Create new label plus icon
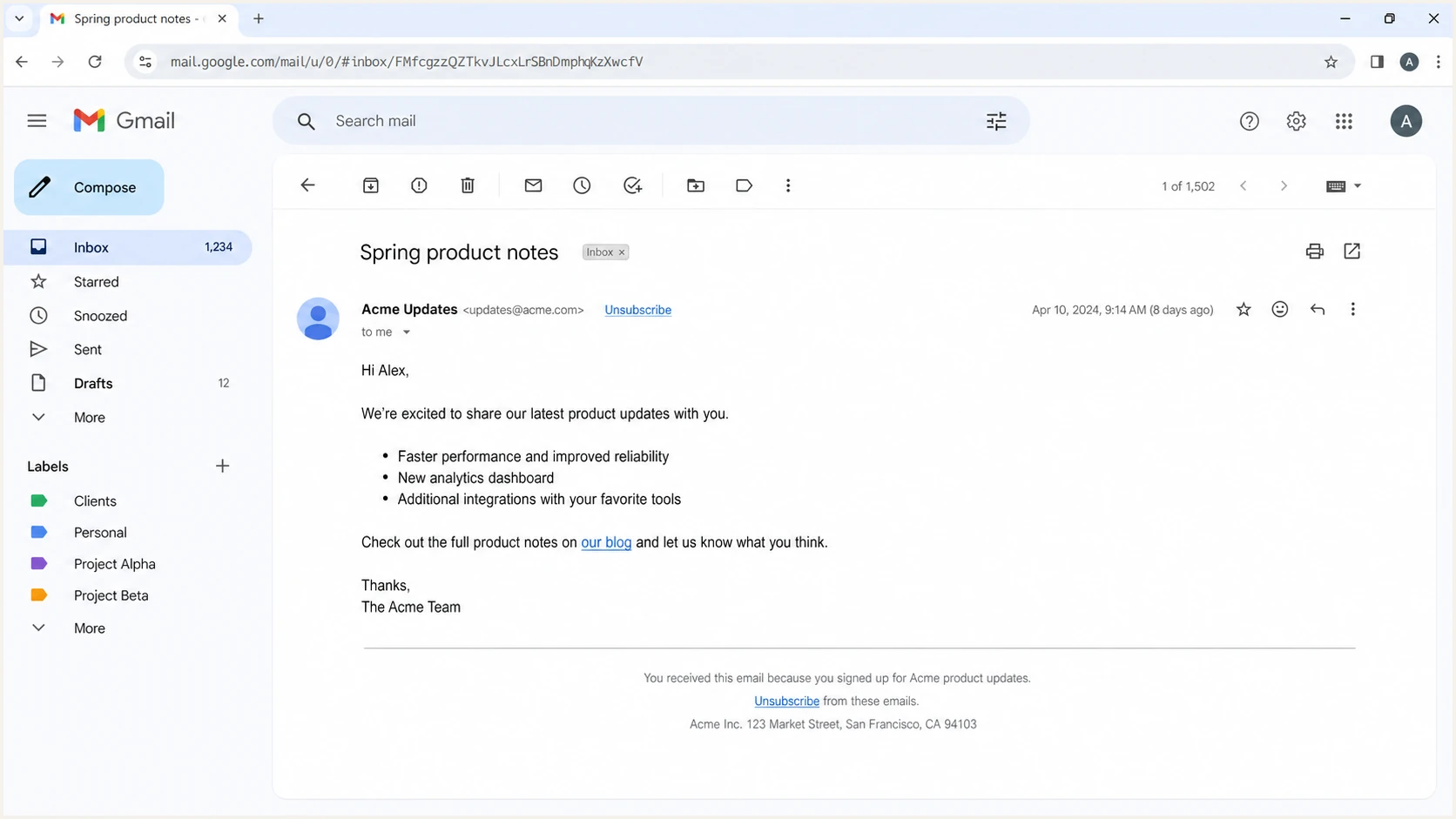 222,467
